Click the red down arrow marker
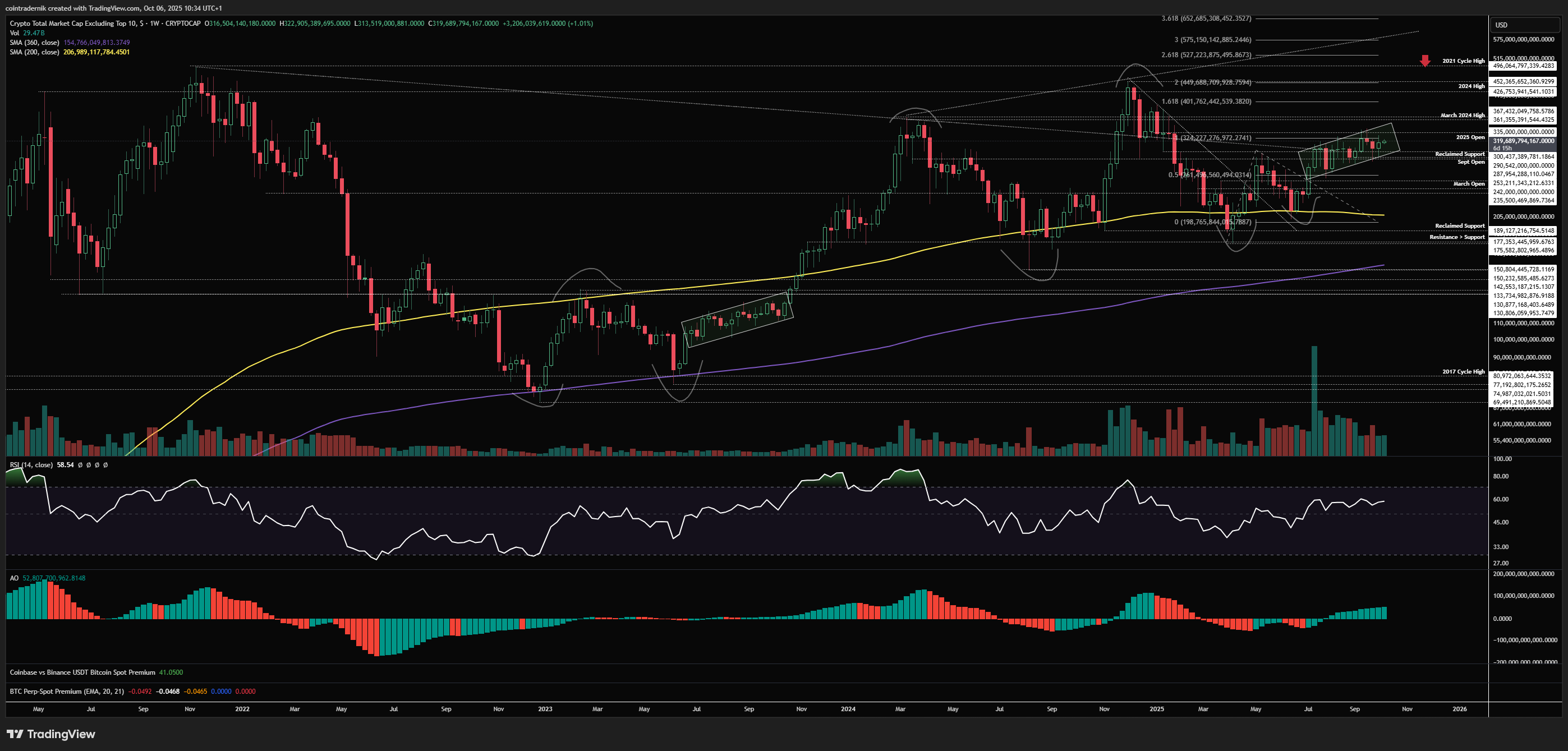Viewport: 1568px width, 751px height. click(1425, 60)
